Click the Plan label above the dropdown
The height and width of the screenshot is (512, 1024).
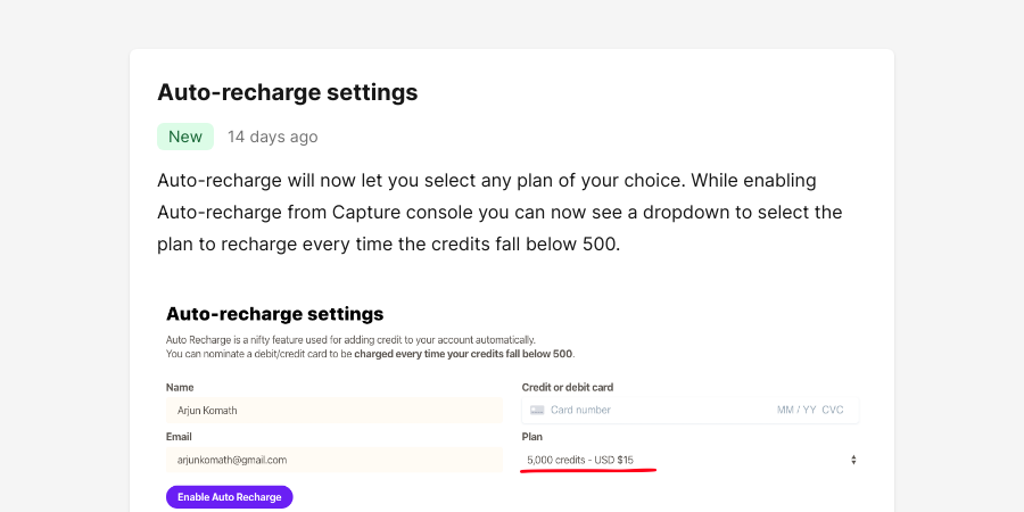tap(532, 437)
